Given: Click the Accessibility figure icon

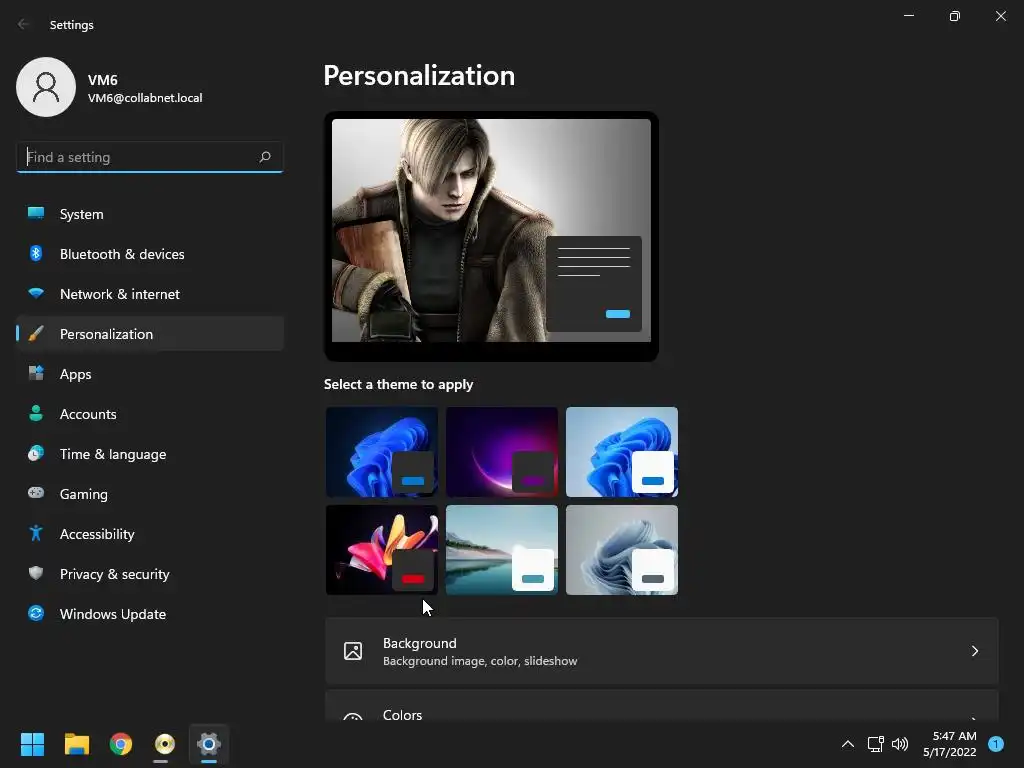Looking at the screenshot, I should 36,534.
